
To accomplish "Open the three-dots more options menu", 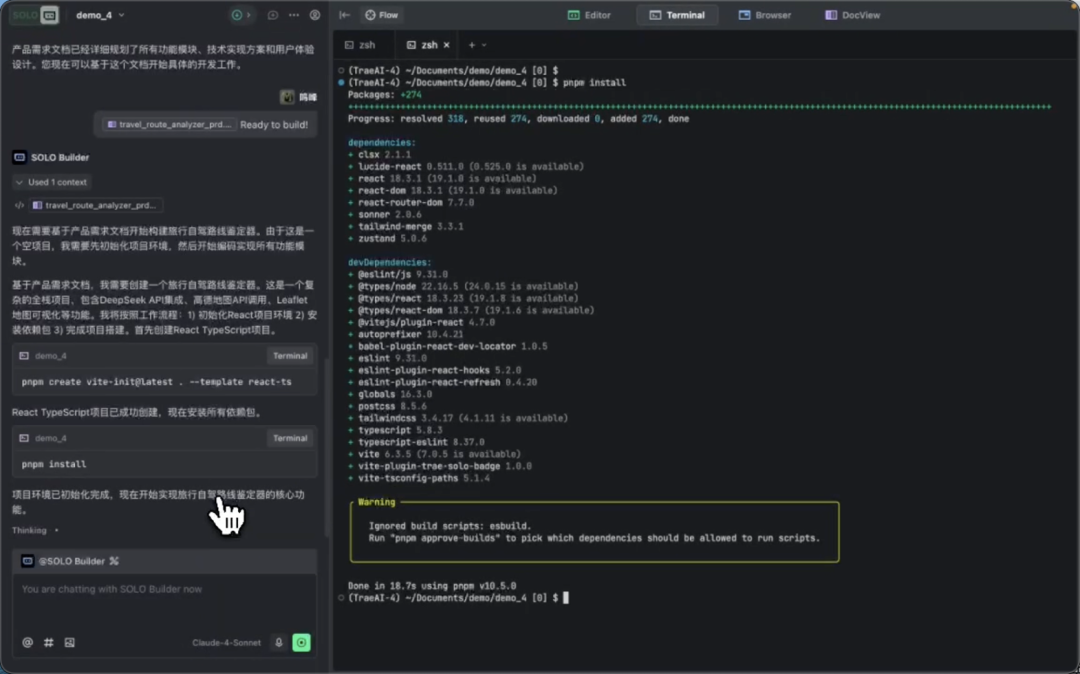I will [x=294, y=15].
